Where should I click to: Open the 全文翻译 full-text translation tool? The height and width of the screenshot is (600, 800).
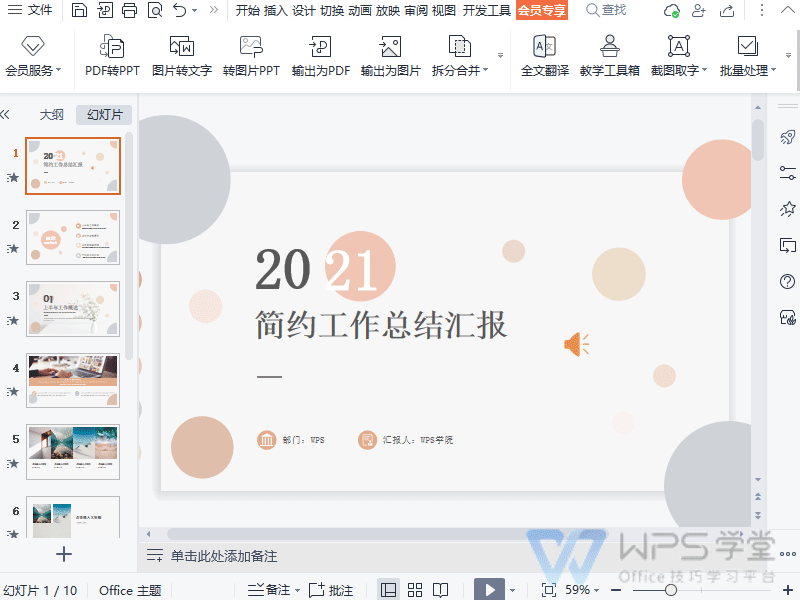(x=543, y=56)
